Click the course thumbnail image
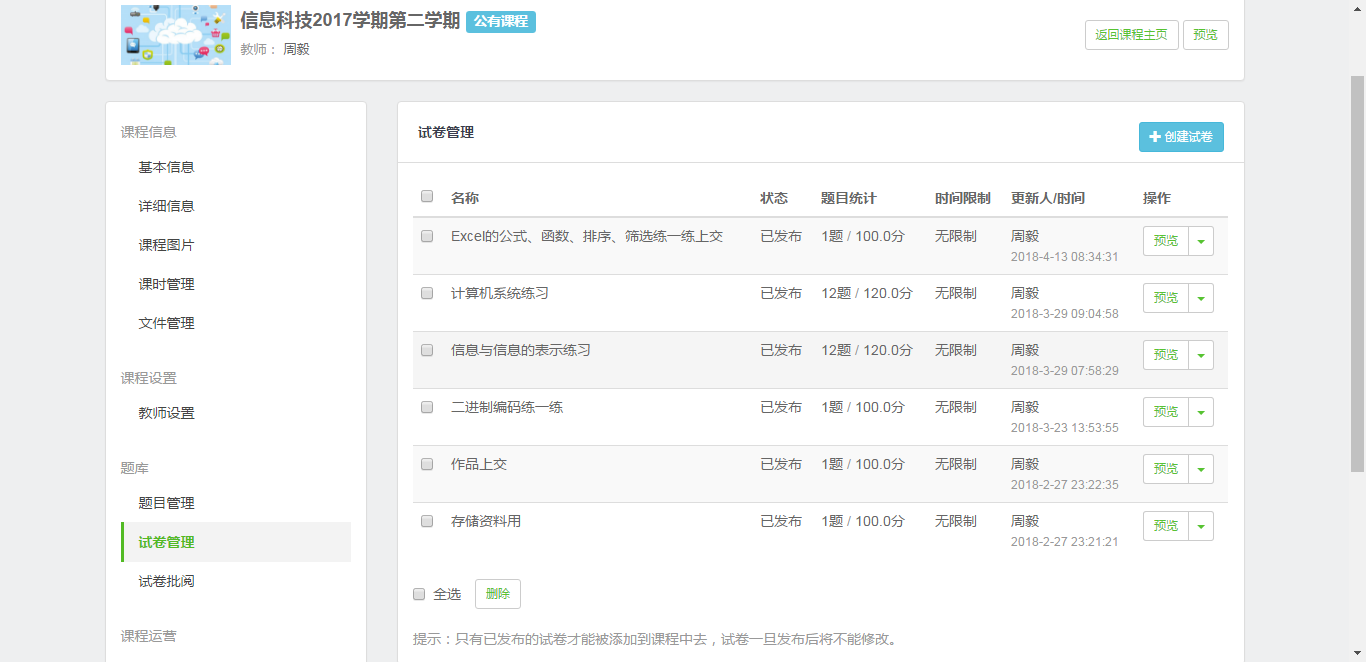The width and height of the screenshot is (1366, 662). (176, 35)
